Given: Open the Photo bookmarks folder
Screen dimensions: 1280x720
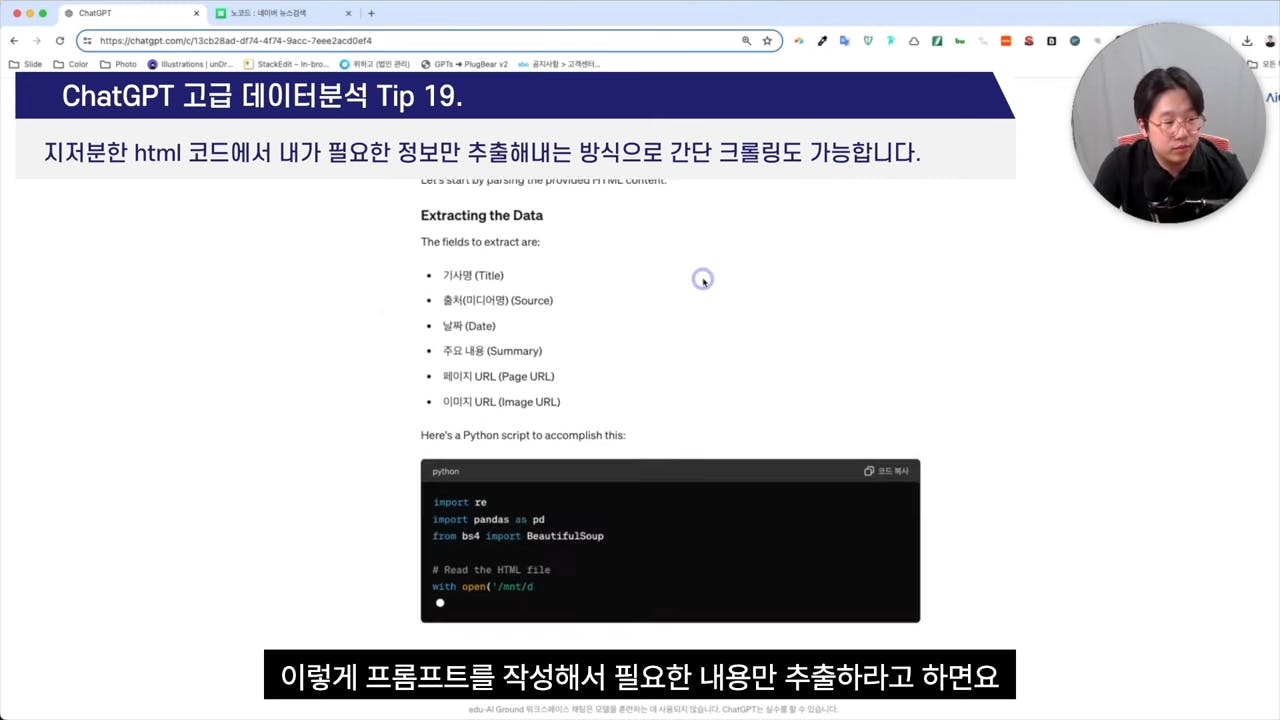Looking at the screenshot, I should click(118, 64).
